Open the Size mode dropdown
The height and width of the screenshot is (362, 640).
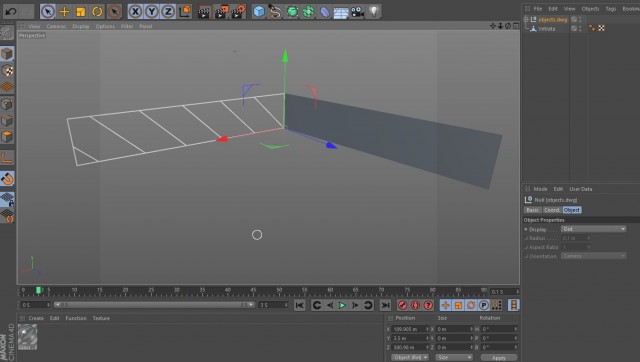[x=454, y=357]
